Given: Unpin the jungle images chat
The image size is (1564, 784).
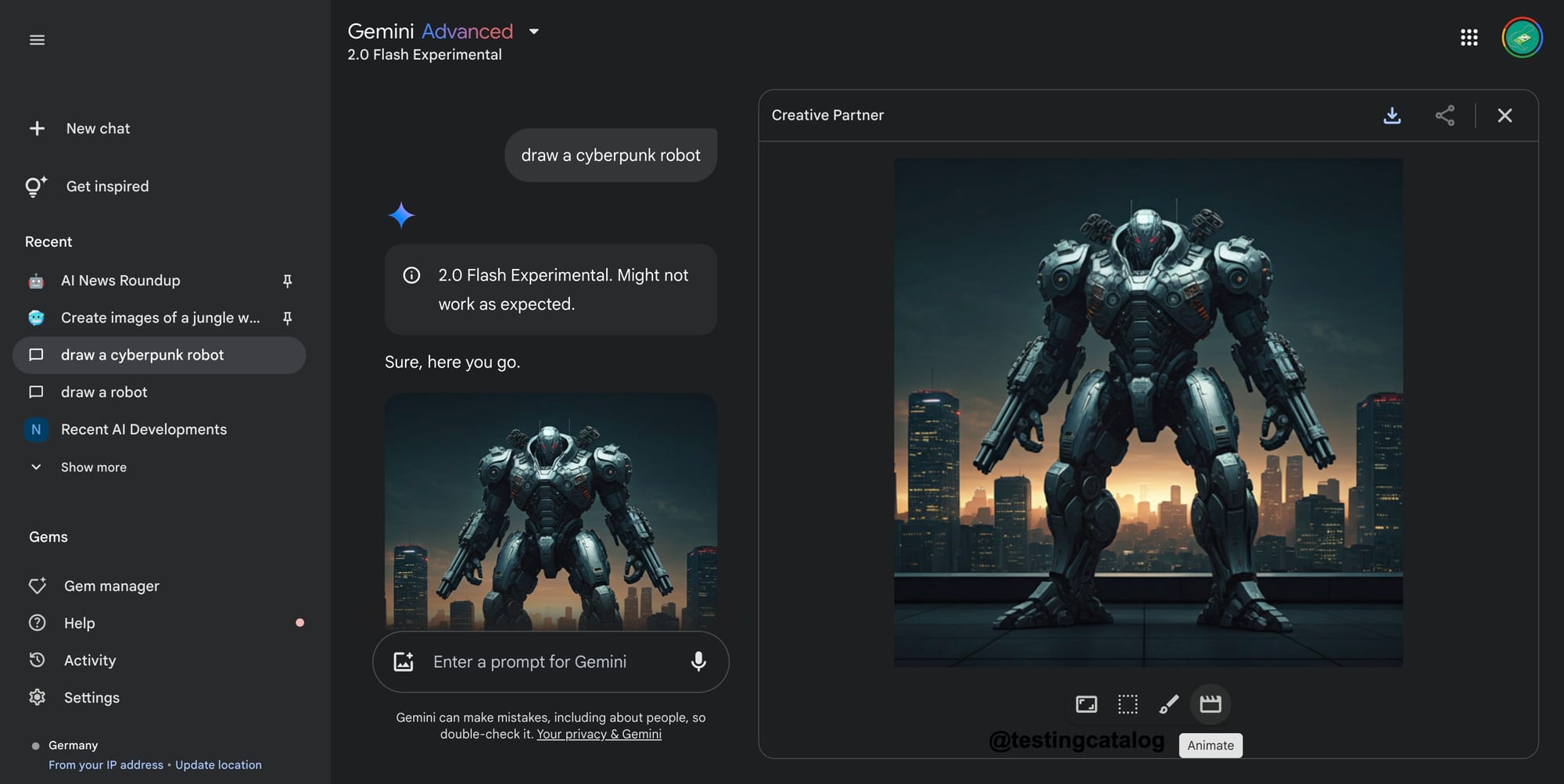Looking at the screenshot, I should (287, 318).
